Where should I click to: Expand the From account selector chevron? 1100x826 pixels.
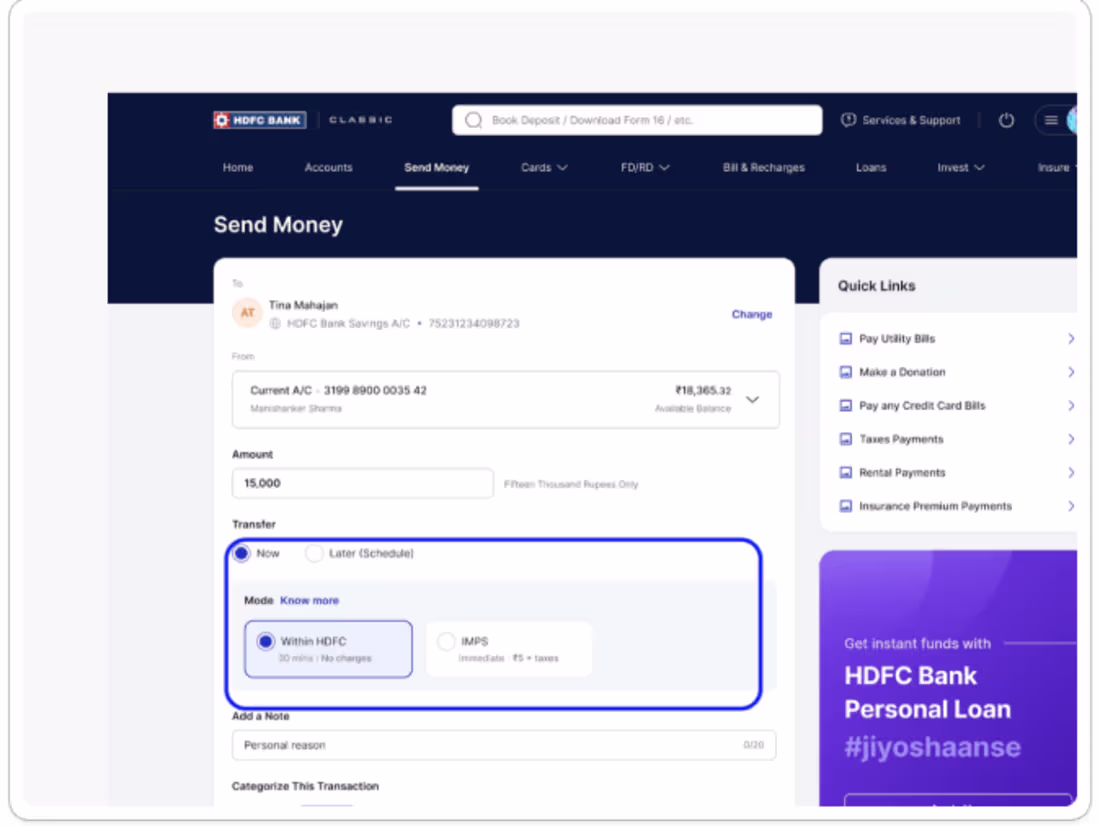[752, 398]
